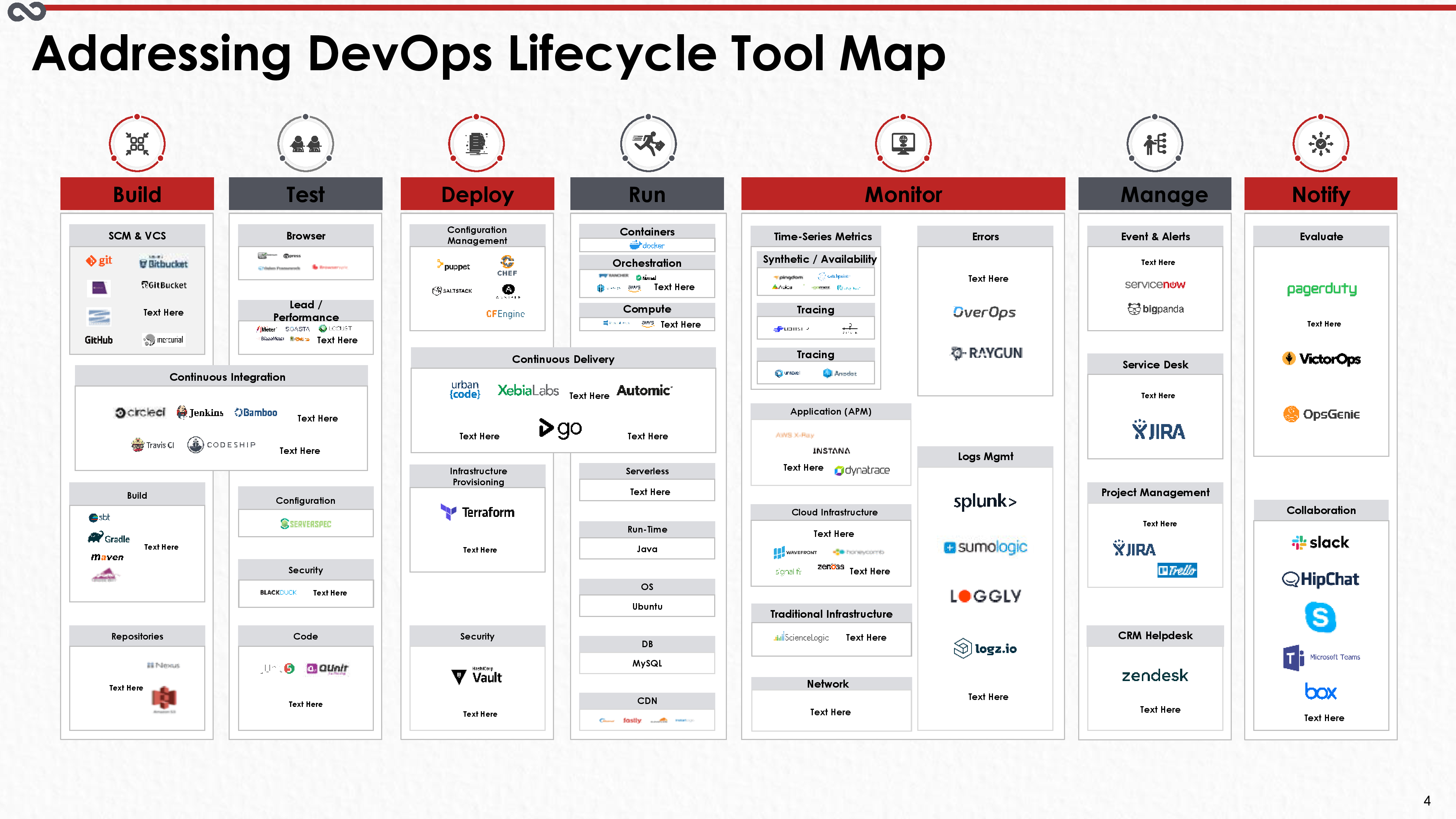Click the Test stage people icon
1456x819 pixels.
click(x=306, y=143)
